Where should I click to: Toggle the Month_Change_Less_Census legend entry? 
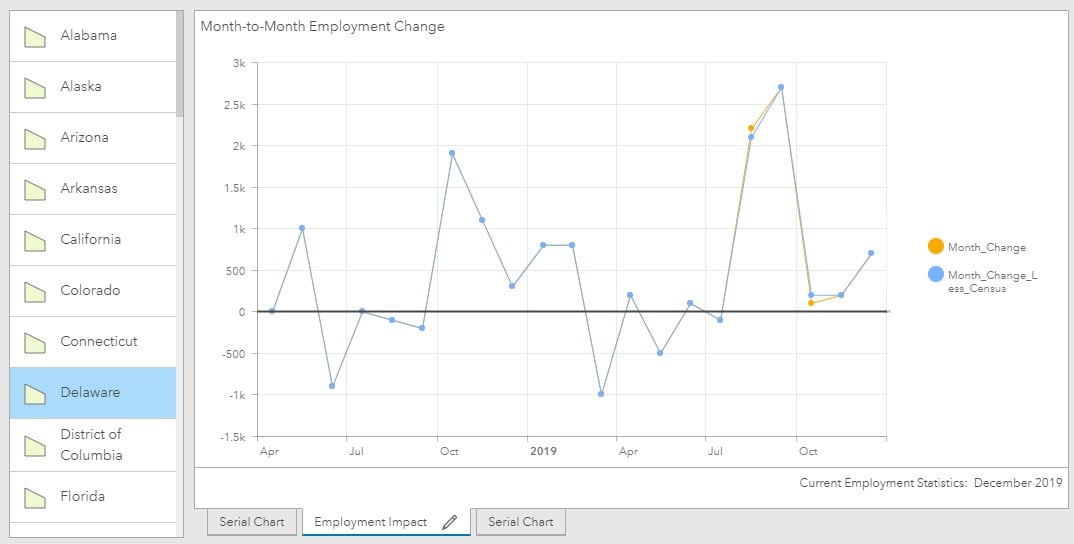tap(982, 281)
